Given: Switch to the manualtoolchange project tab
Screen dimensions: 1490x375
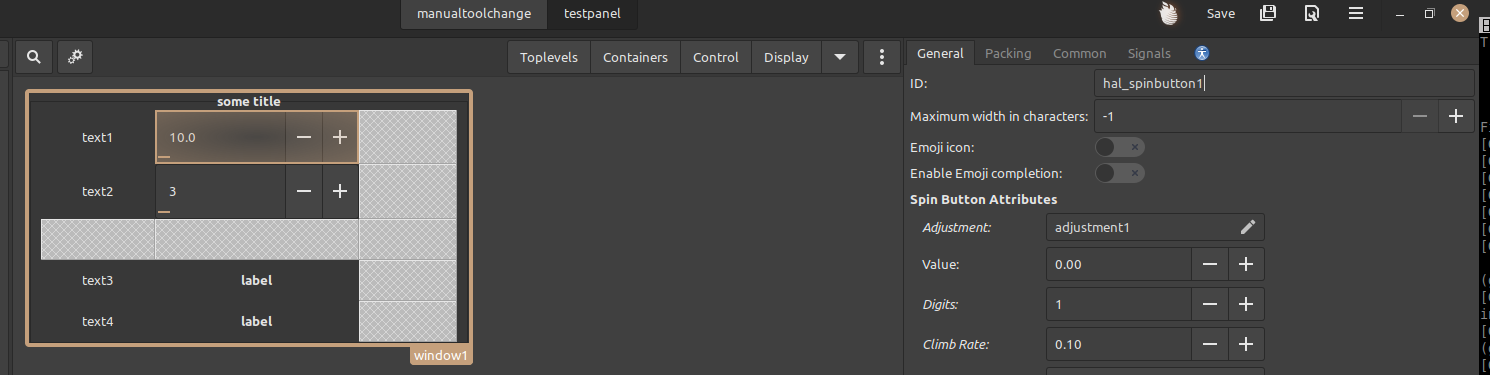Looking at the screenshot, I should [475, 14].
